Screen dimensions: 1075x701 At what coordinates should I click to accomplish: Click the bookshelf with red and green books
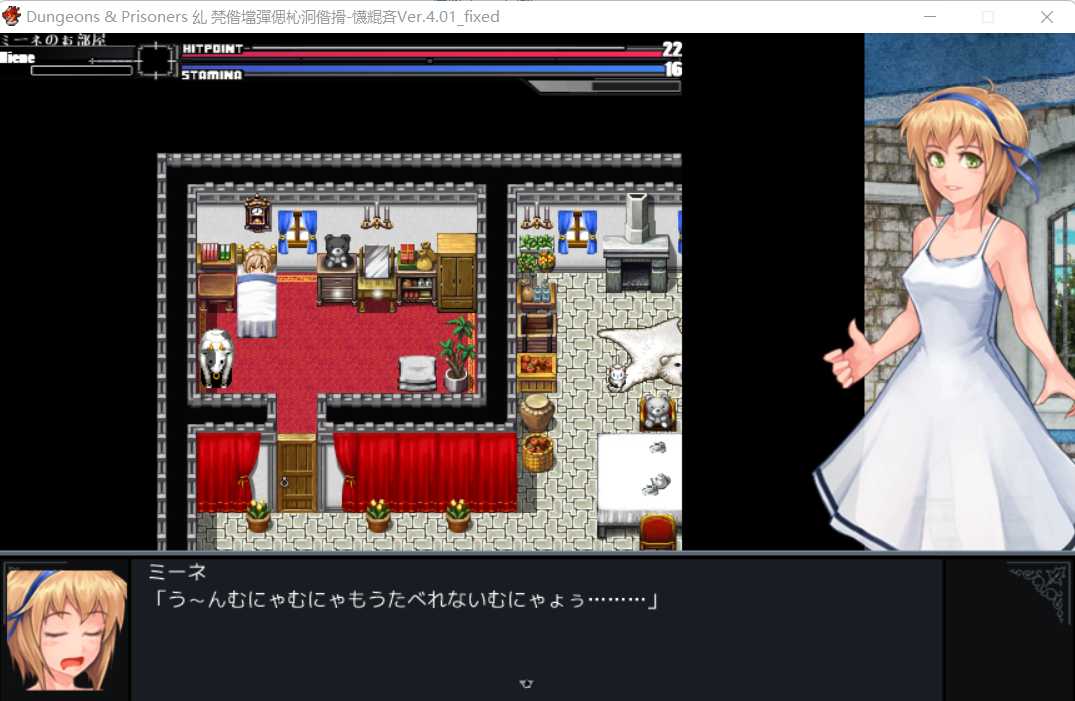(216, 254)
